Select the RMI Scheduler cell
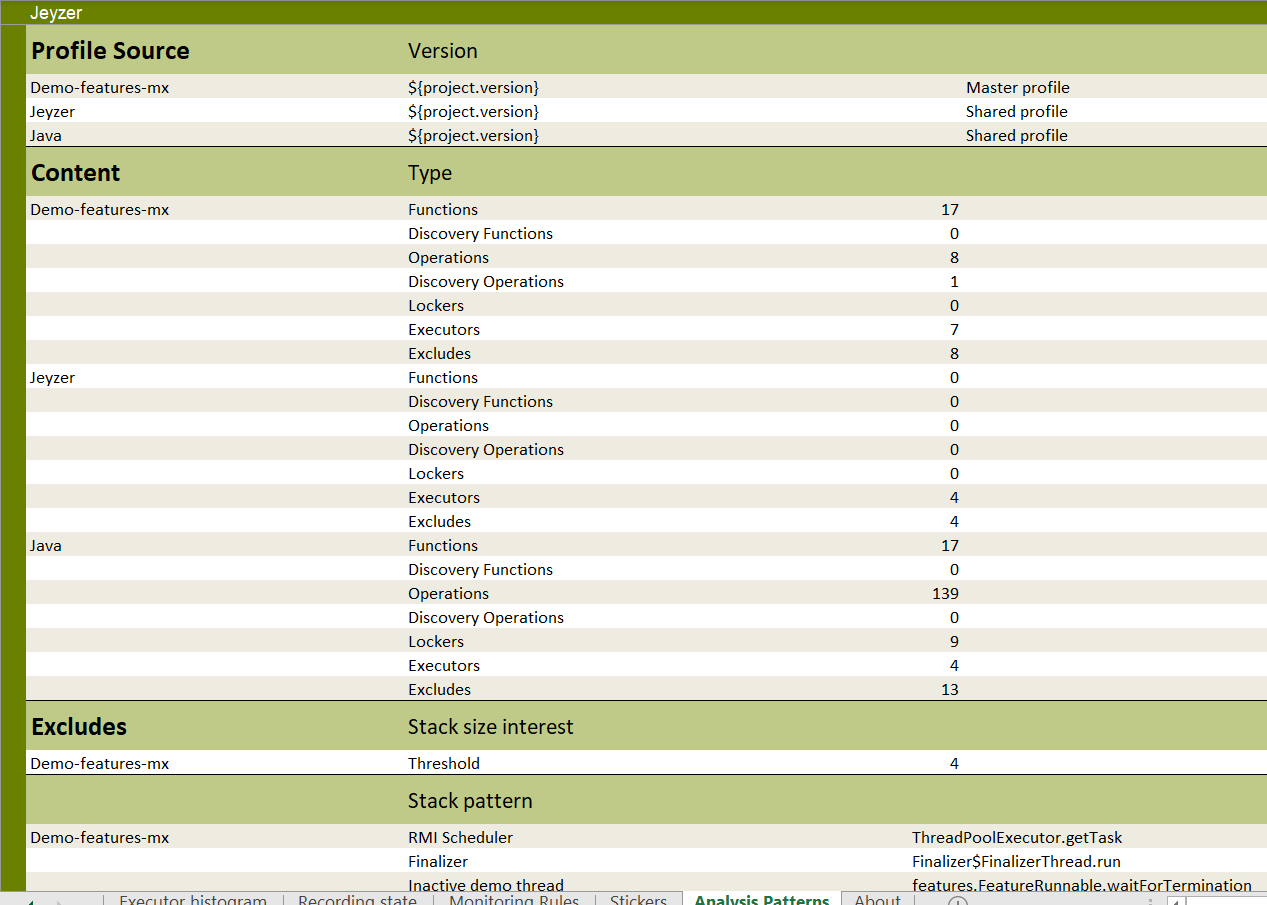The height and width of the screenshot is (905, 1267). pos(460,838)
